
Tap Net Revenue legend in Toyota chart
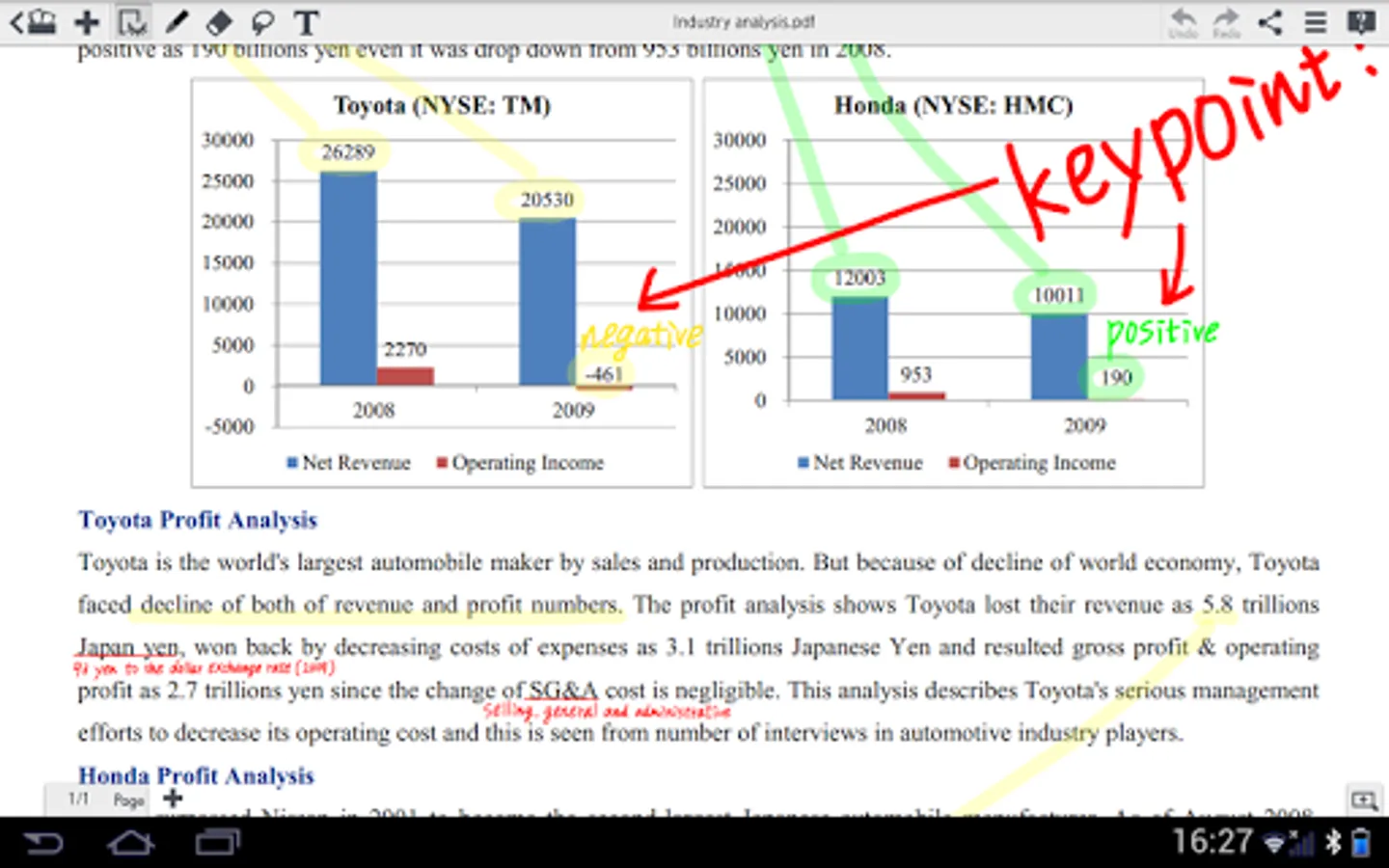[349, 463]
